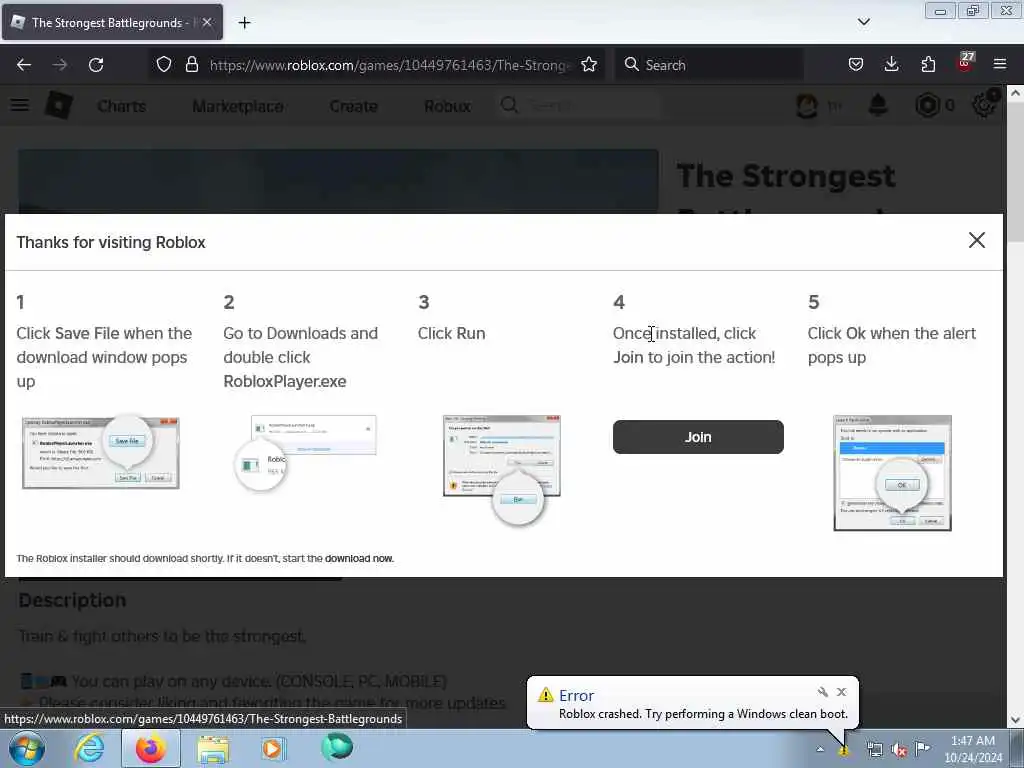The width and height of the screenshot is (1024, 768).
Task: Click the Firefox back arrow
Action: tap(24, 65)
